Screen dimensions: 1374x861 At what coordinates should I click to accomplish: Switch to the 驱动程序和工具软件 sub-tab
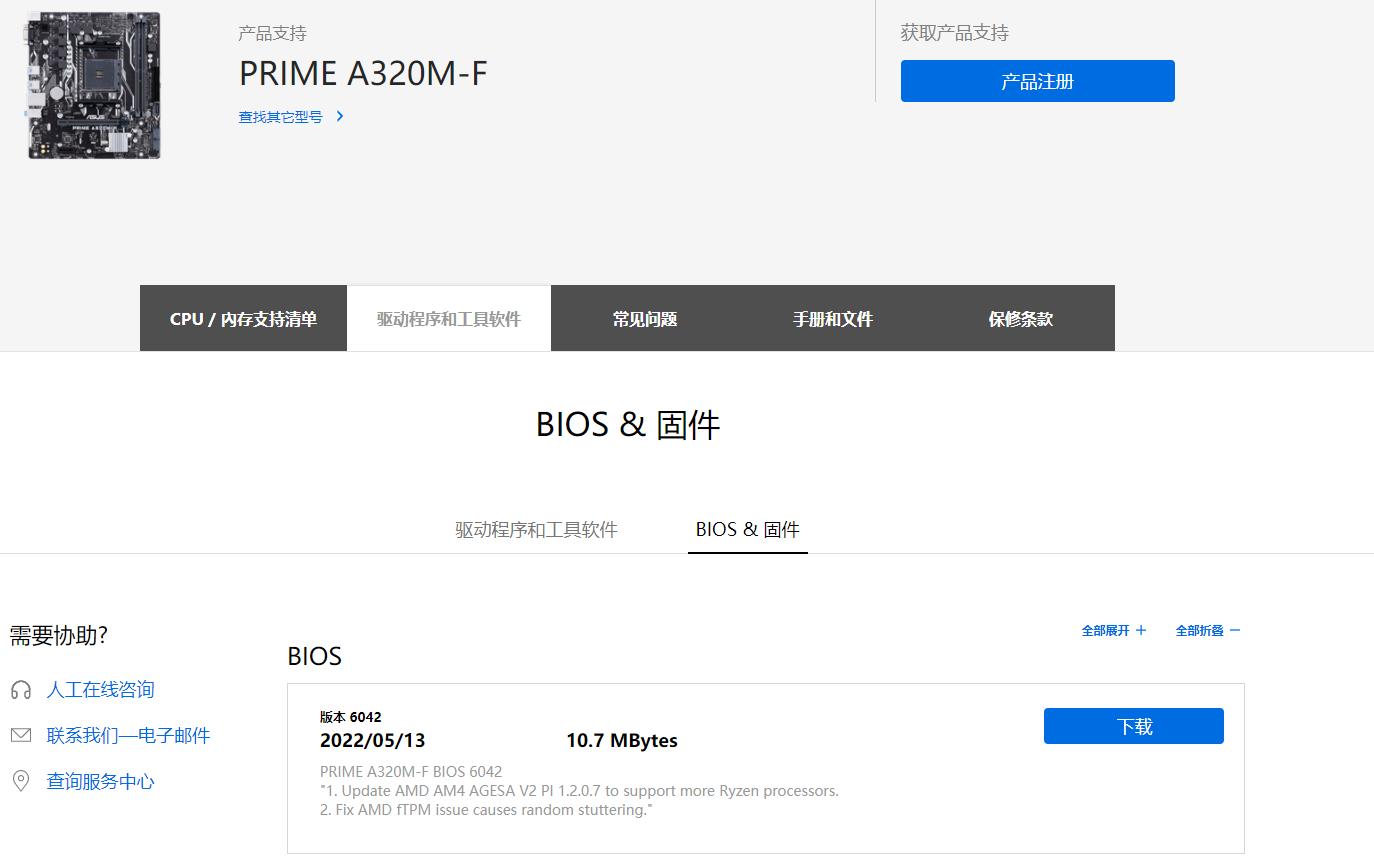click(536, 529)
